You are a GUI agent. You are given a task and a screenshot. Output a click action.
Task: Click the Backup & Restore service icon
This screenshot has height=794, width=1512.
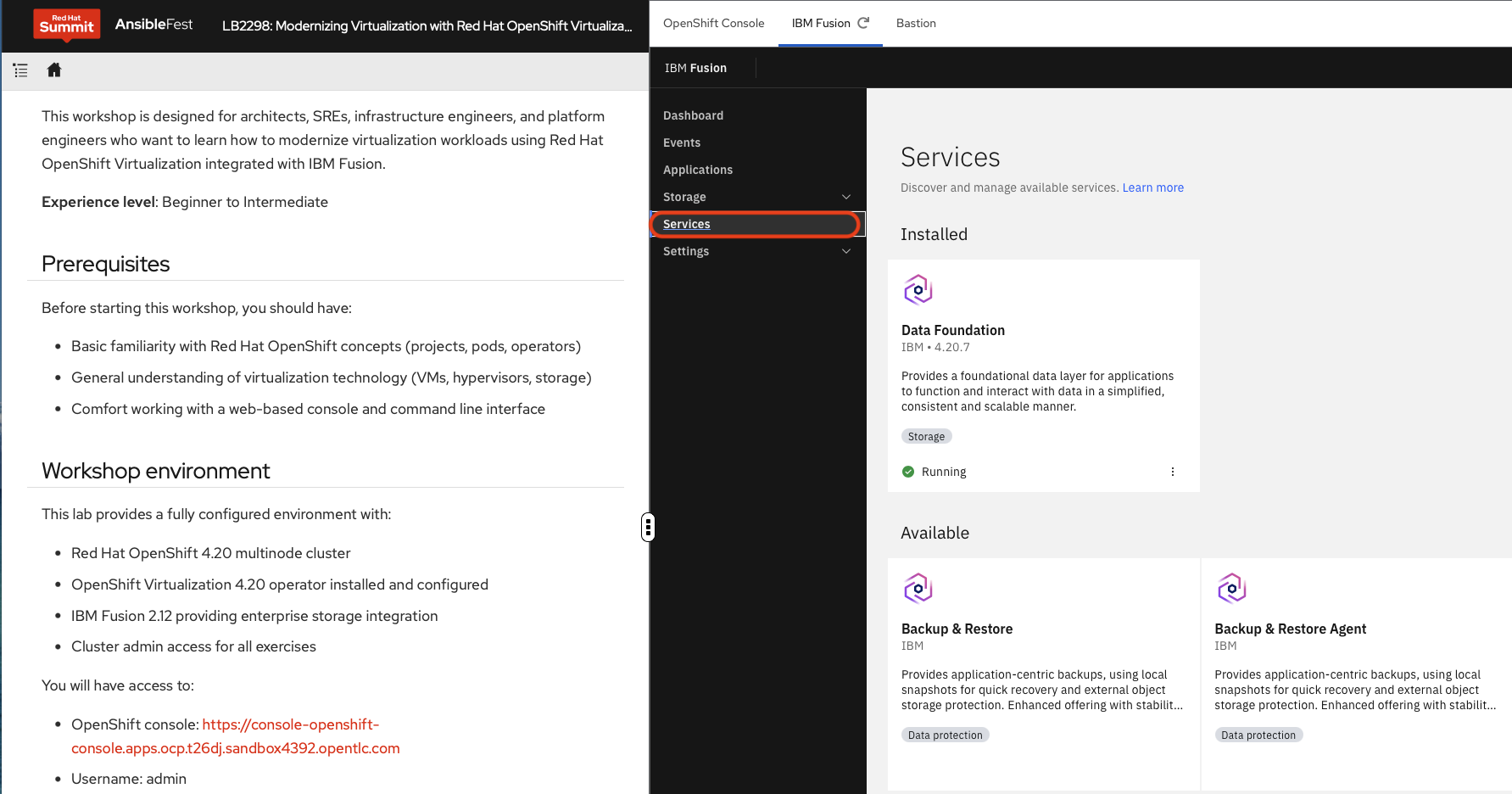918,589
